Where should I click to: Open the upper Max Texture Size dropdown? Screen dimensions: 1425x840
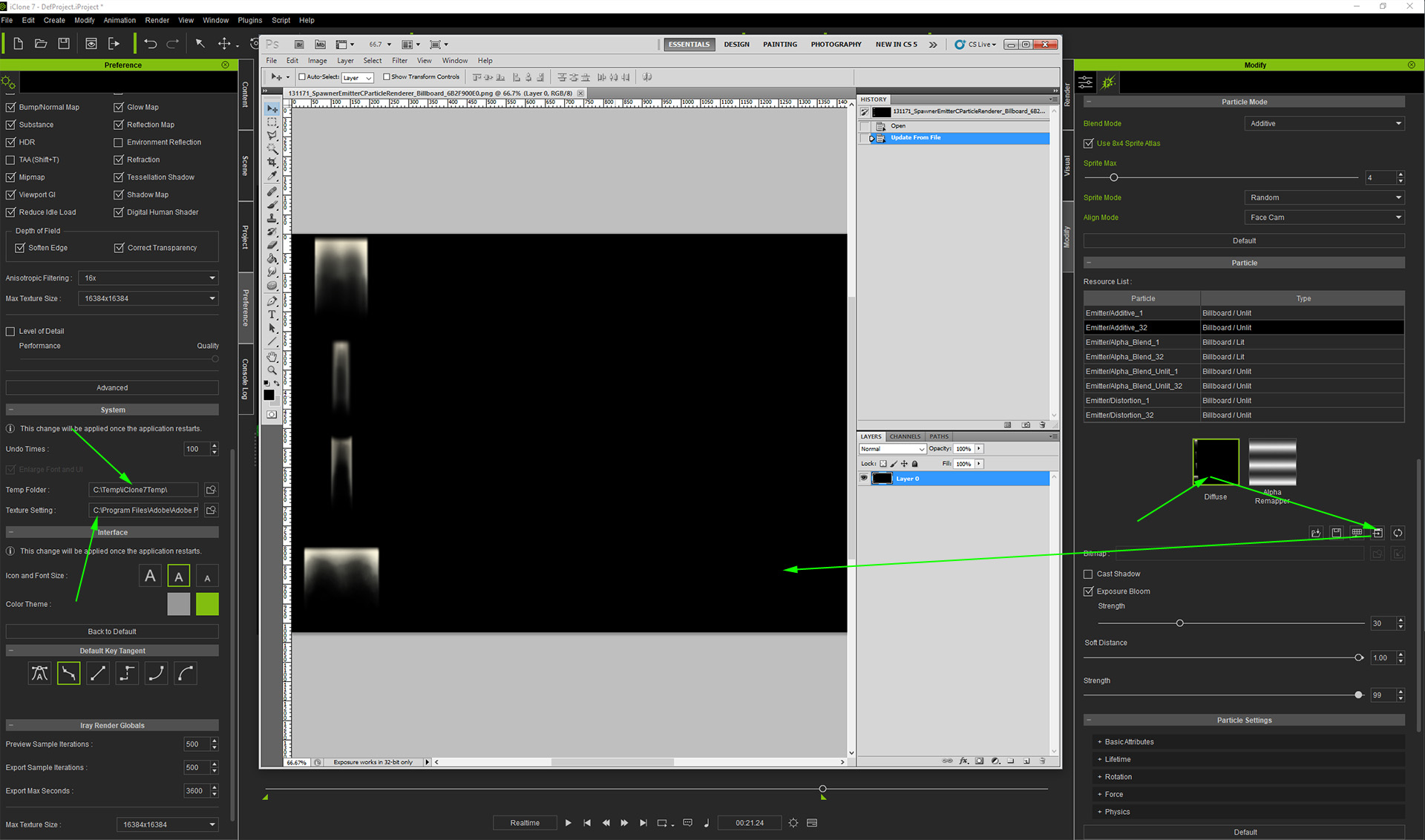(x=149, y=298)
